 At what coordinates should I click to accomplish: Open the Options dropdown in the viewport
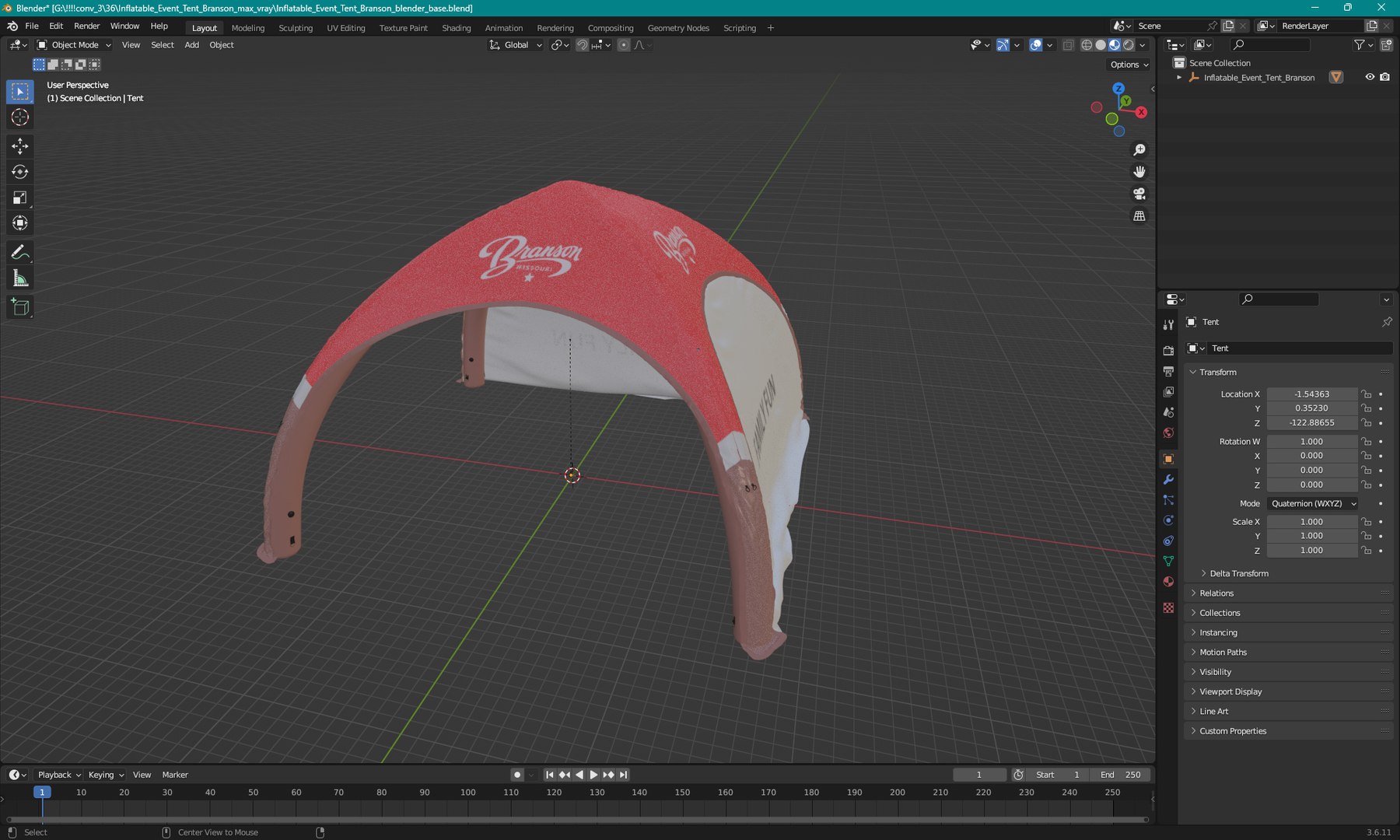click(1129, 65)
